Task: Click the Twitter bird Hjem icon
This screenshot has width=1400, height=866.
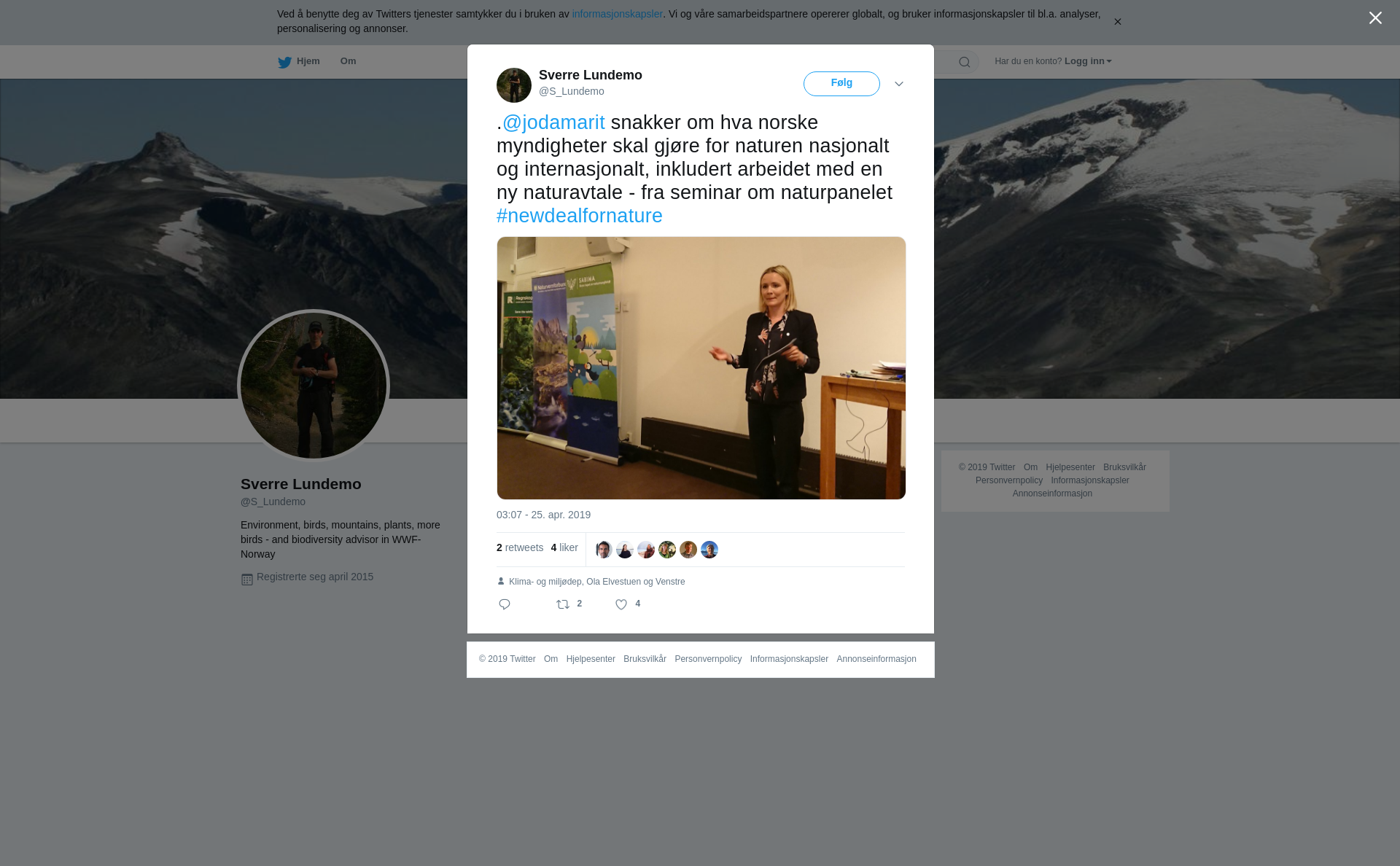Action: pos(284,62)
